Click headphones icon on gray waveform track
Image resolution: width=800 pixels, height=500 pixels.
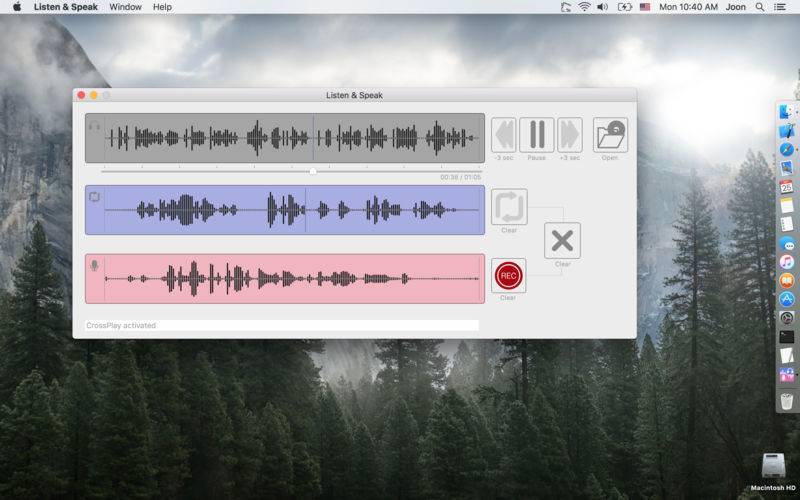click(94, 126)
